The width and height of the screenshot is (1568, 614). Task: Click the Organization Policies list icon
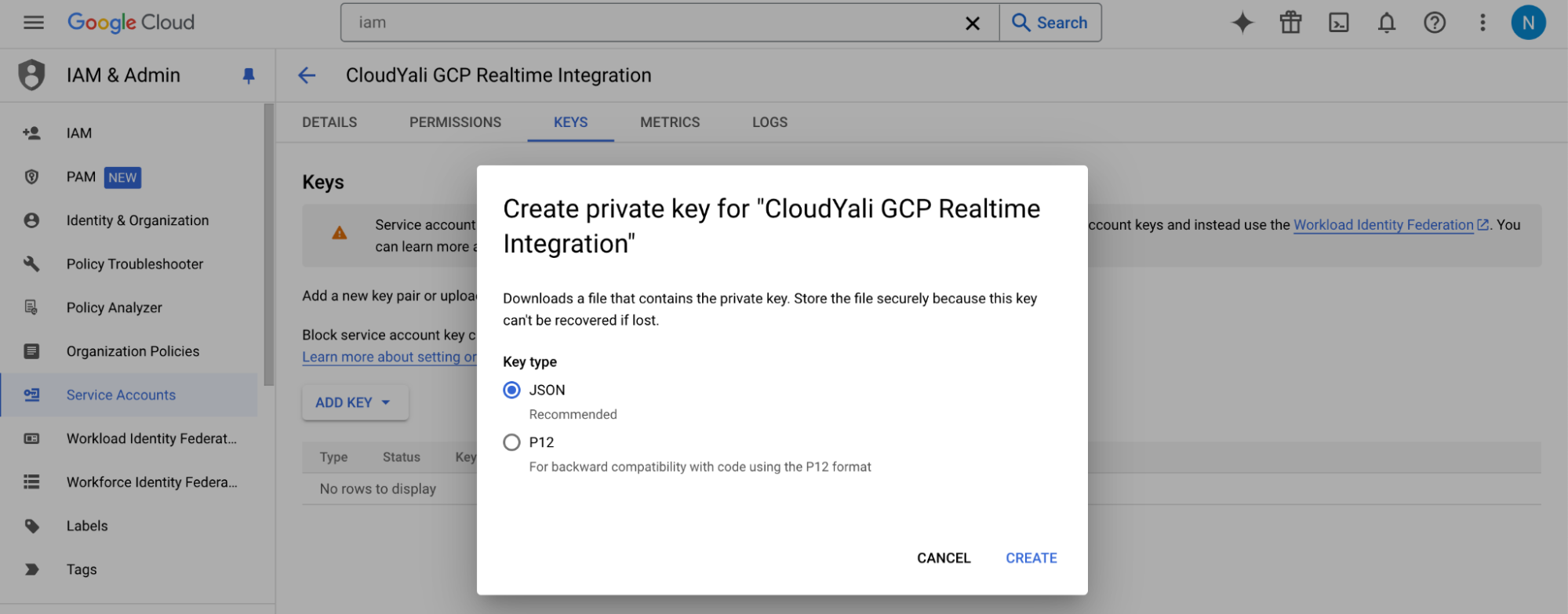coord(31,351)
